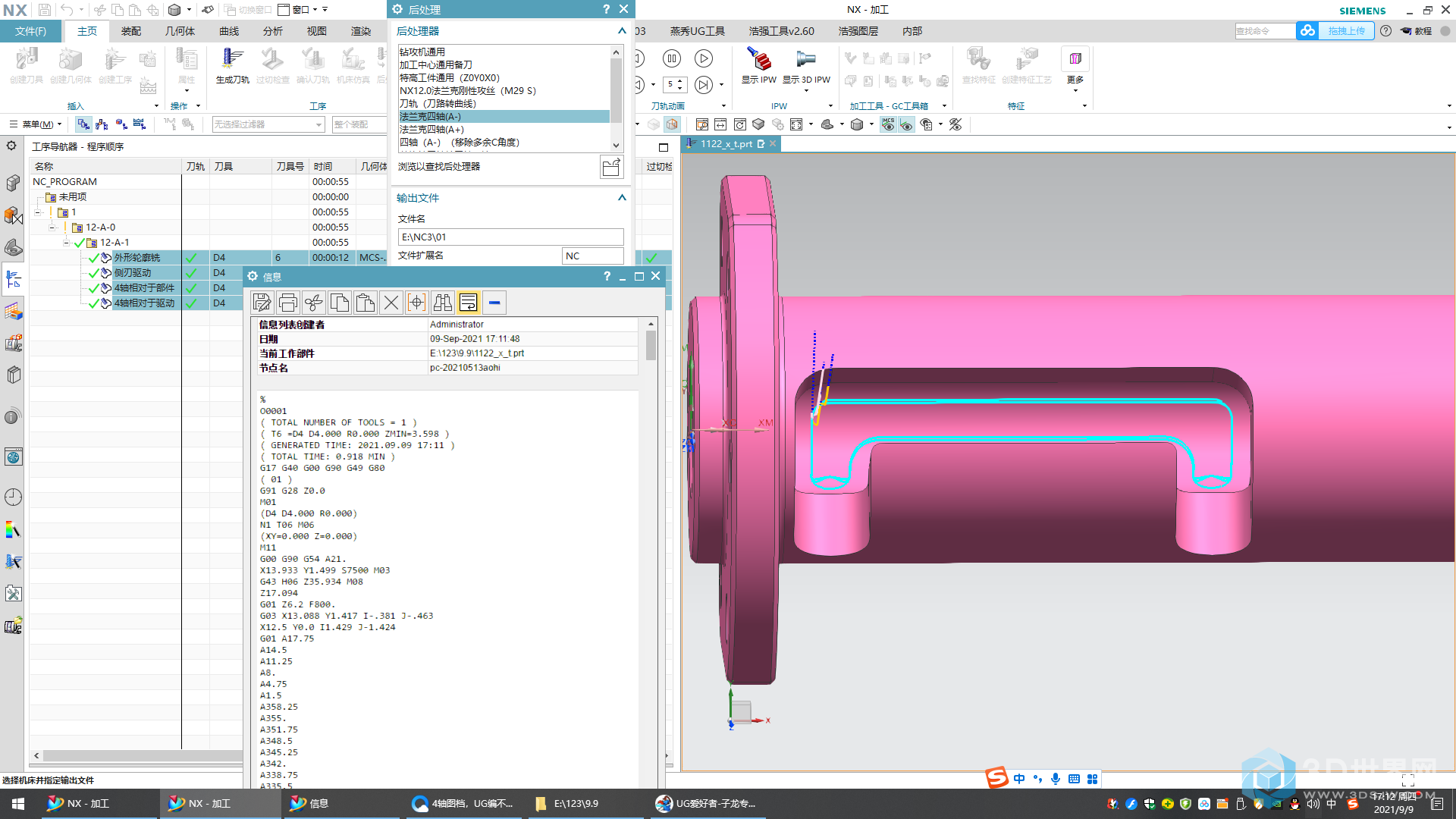The height and width of the screenshot is (819, 1456).
Task: Step forward in tool path animation
Action: point(704,84)
